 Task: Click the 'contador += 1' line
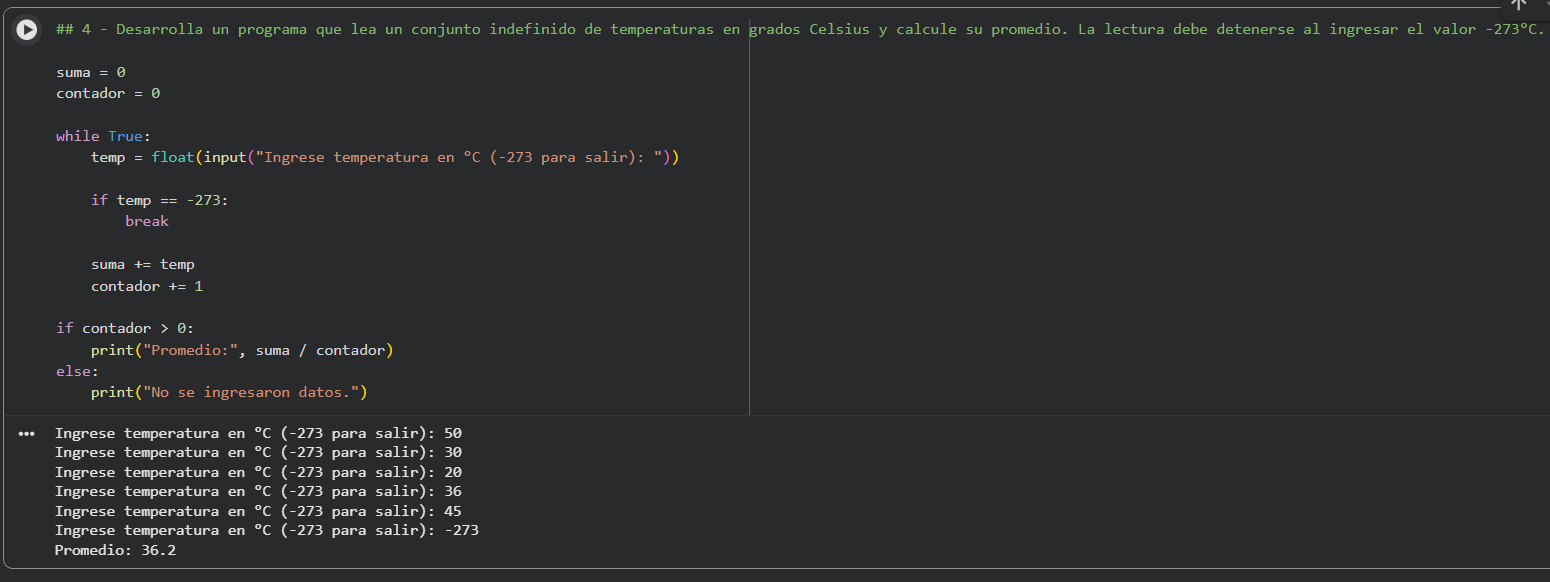click(x=147, y=286)
